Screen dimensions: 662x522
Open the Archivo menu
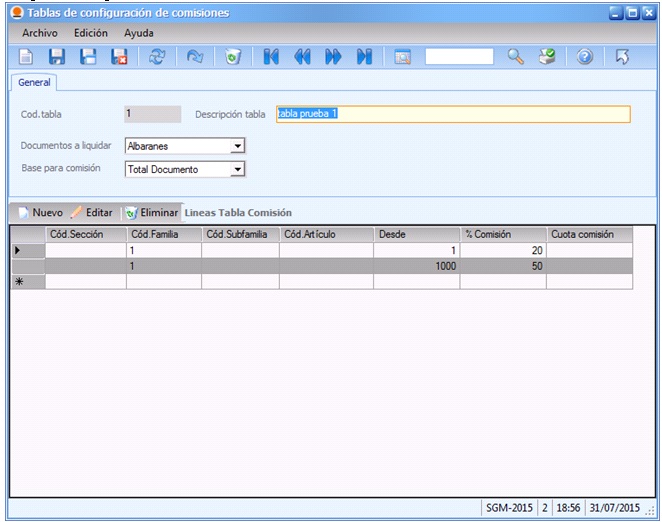(x=40, y=33)
